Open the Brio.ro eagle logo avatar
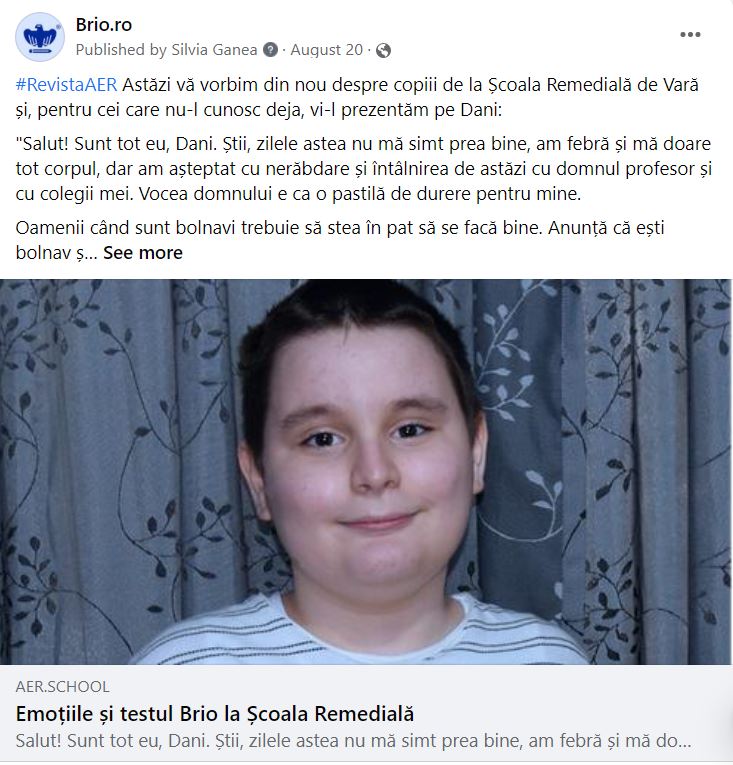 (x=40, y=37)
